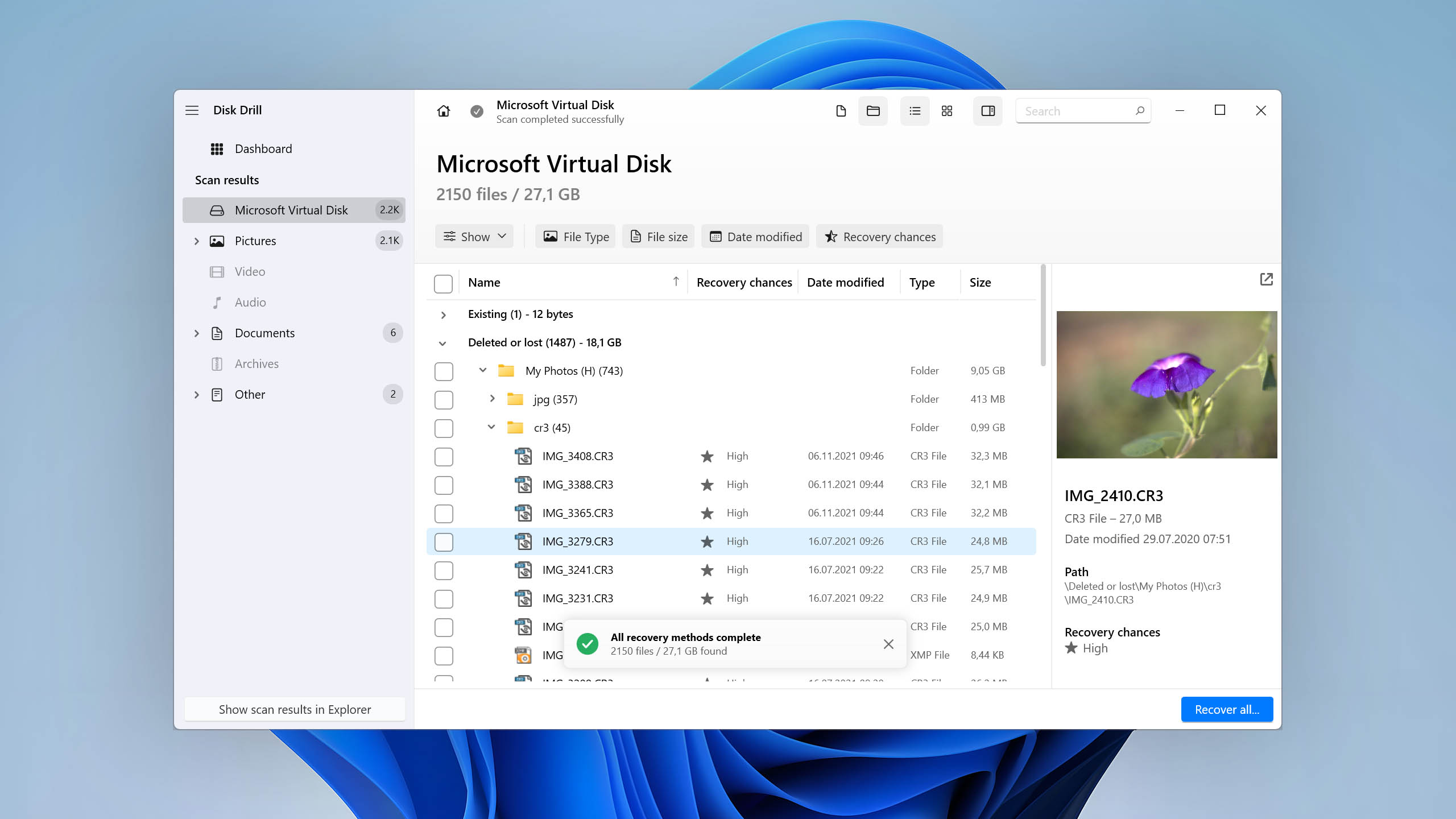Toggle checkbox for IMG_3279.CR3 file
The width and height of the screenshot is (1456, 819).
(443, 541)
